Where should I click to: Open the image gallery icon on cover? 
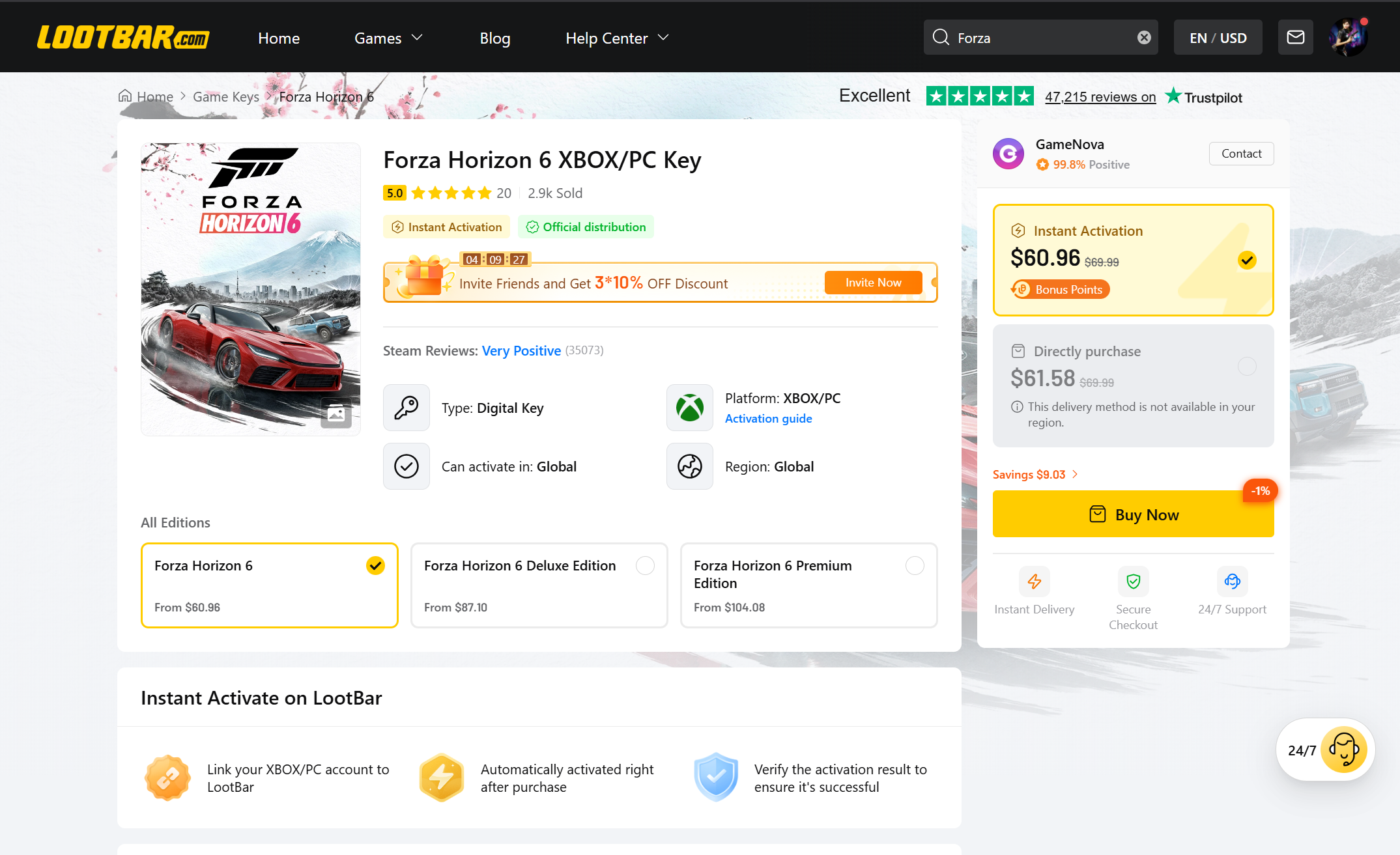coord(336,413)
